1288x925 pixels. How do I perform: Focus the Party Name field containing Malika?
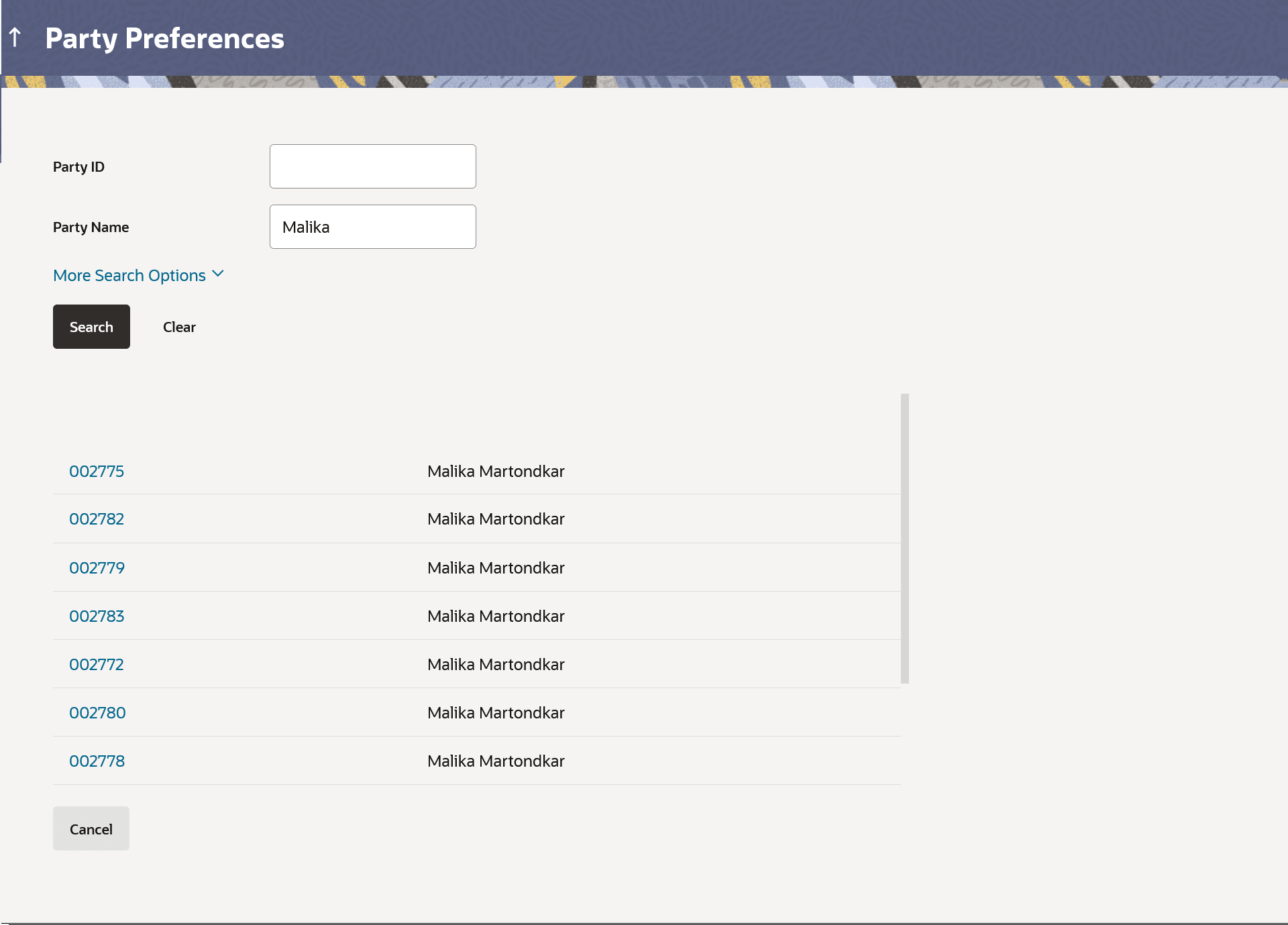coord(372,227)
